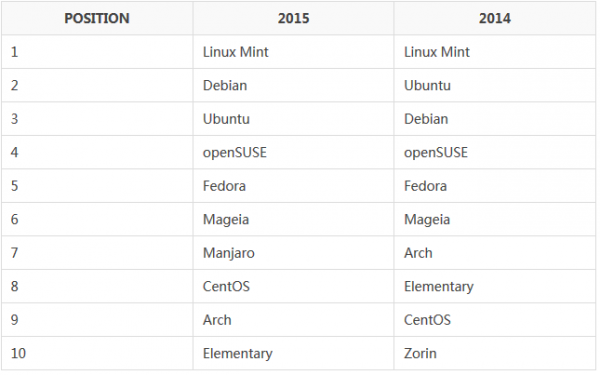
Task: Select Elementary in the 2014 column
Action: tap(439, 287)
